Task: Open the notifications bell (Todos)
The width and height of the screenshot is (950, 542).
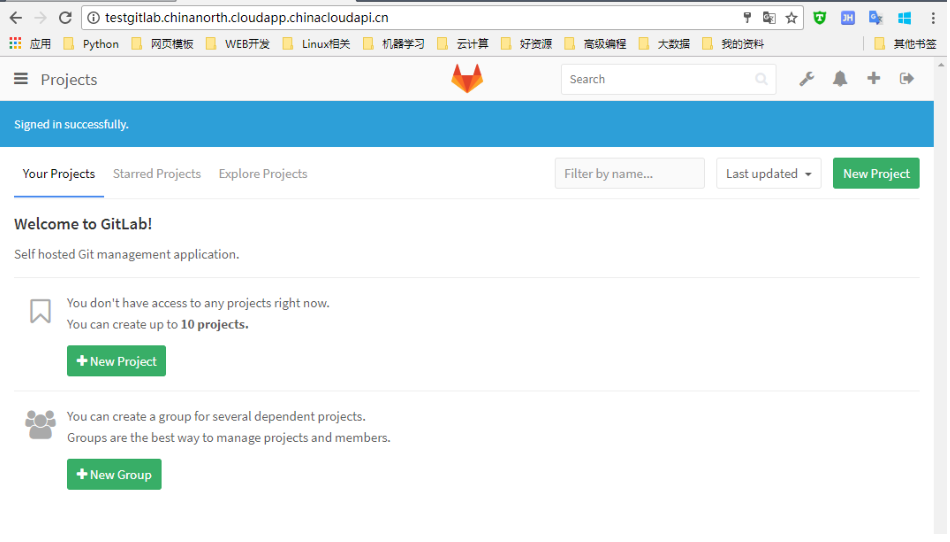Action: coord(840,79)
